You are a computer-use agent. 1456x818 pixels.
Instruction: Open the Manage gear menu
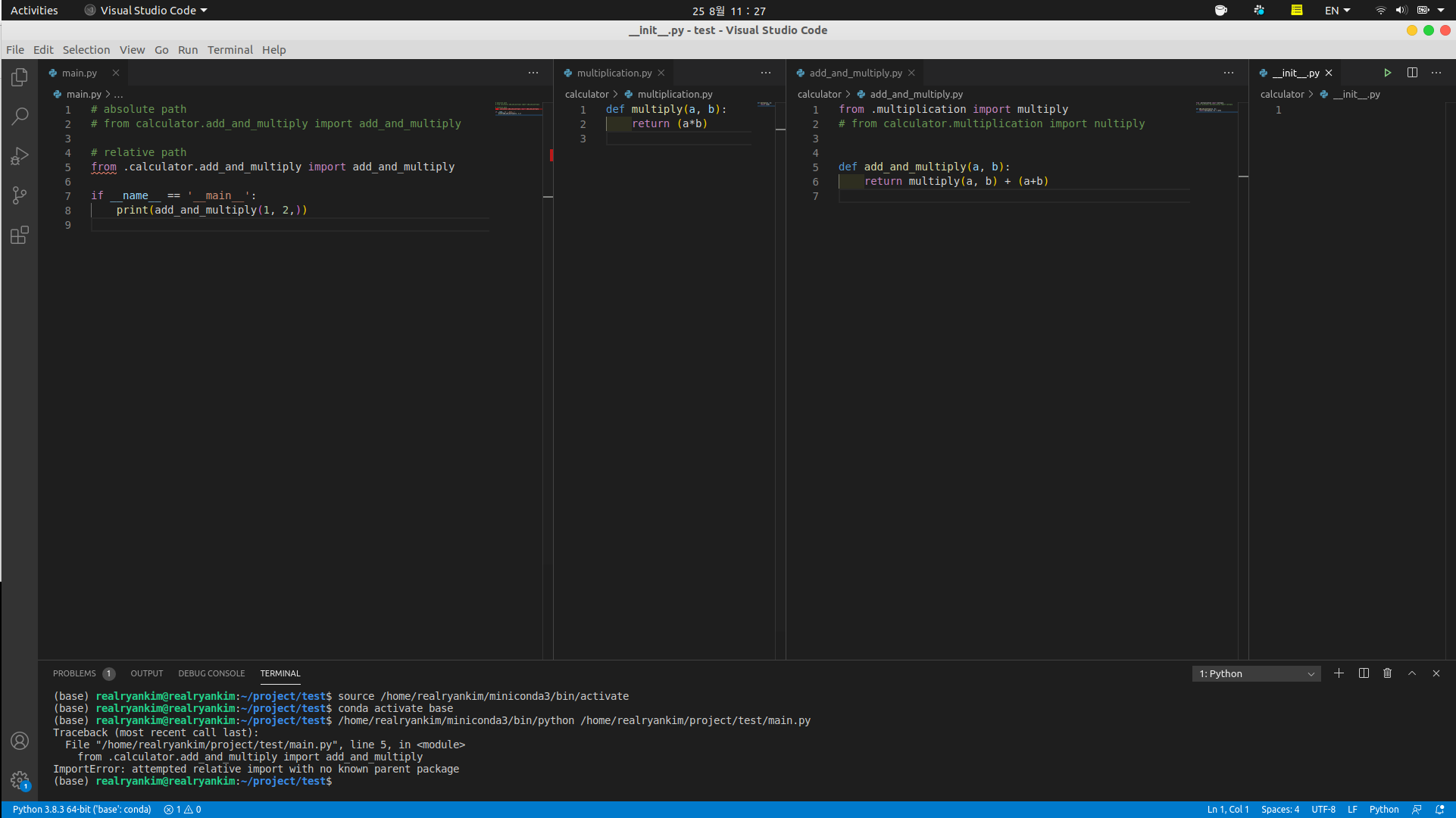tap(20, 780)
